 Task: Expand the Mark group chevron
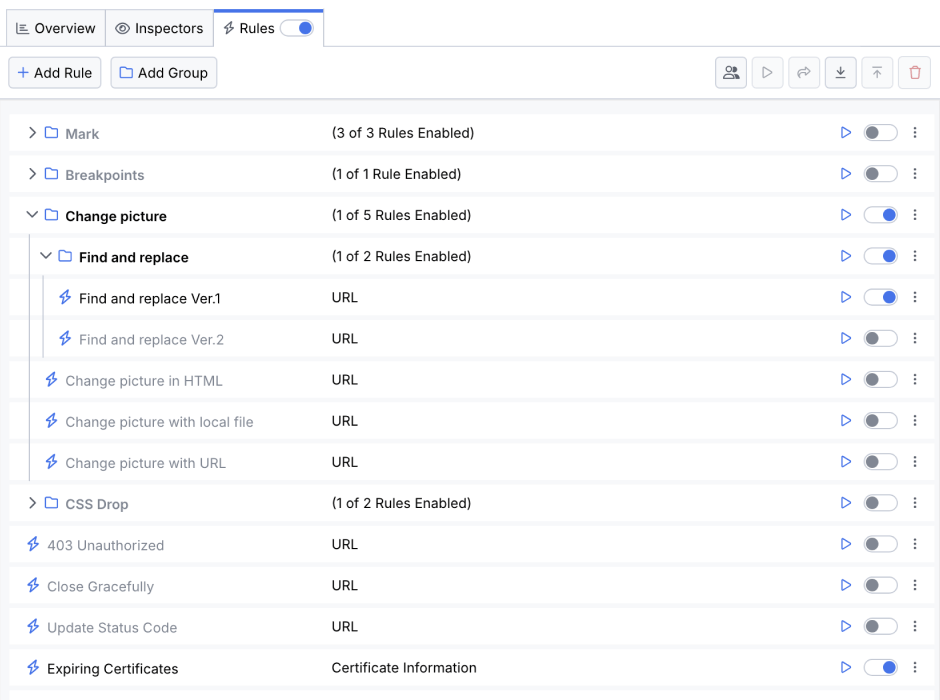pos(31,132)
